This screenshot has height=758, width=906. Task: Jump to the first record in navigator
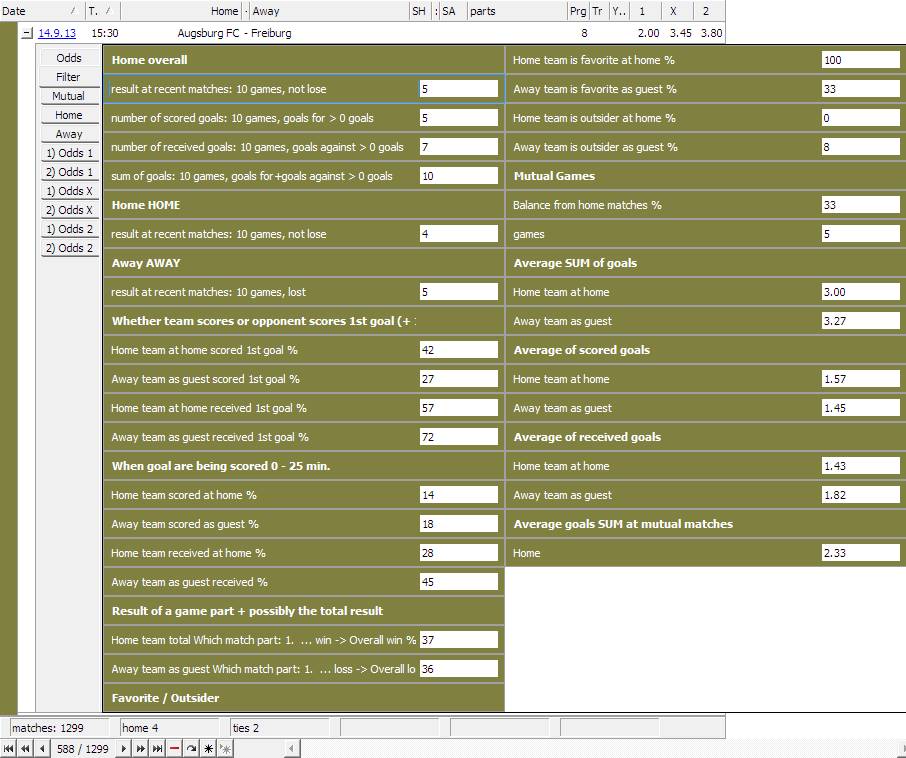click(9, 749)
